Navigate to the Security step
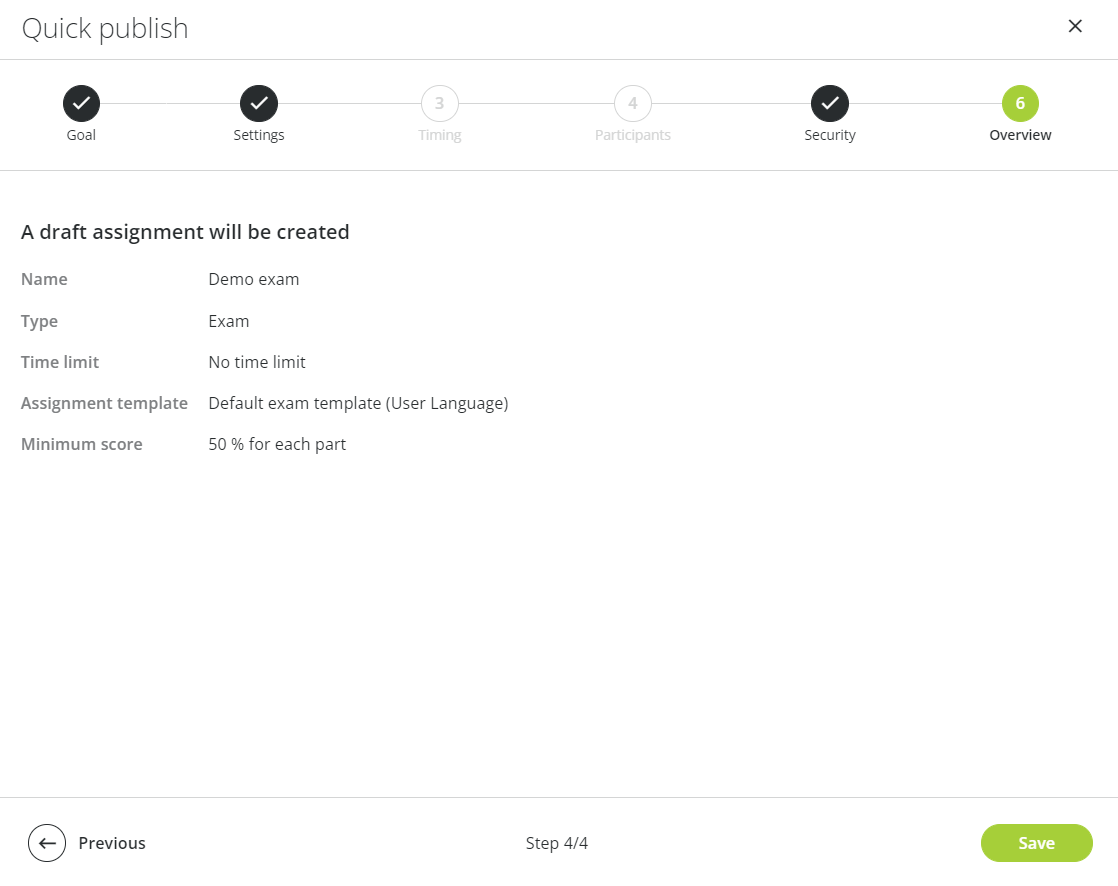1118x886 pixels. [830, 134]
